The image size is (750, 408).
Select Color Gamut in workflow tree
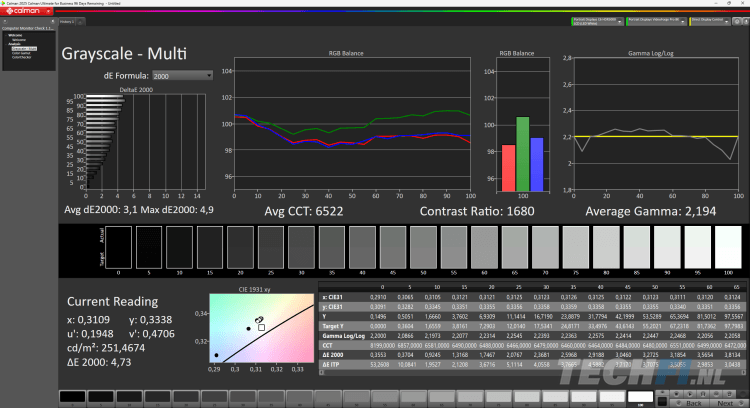[x=21, y=53]
